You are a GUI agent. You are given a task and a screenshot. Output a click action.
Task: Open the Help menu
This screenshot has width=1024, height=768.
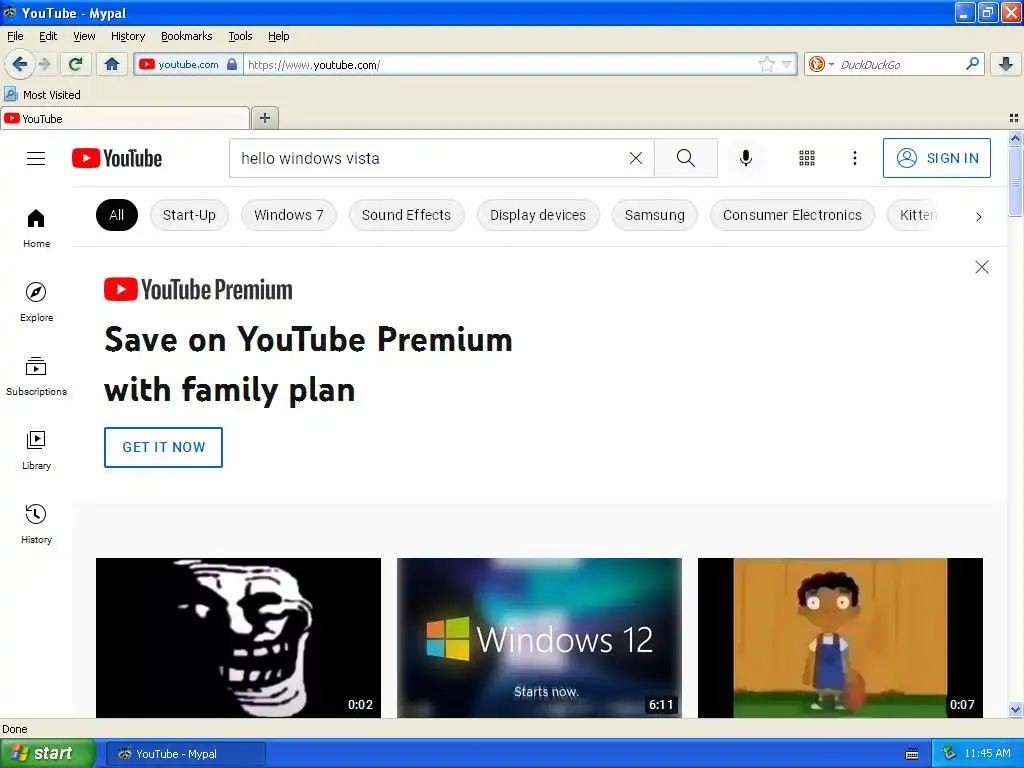(x=278, y=36)
